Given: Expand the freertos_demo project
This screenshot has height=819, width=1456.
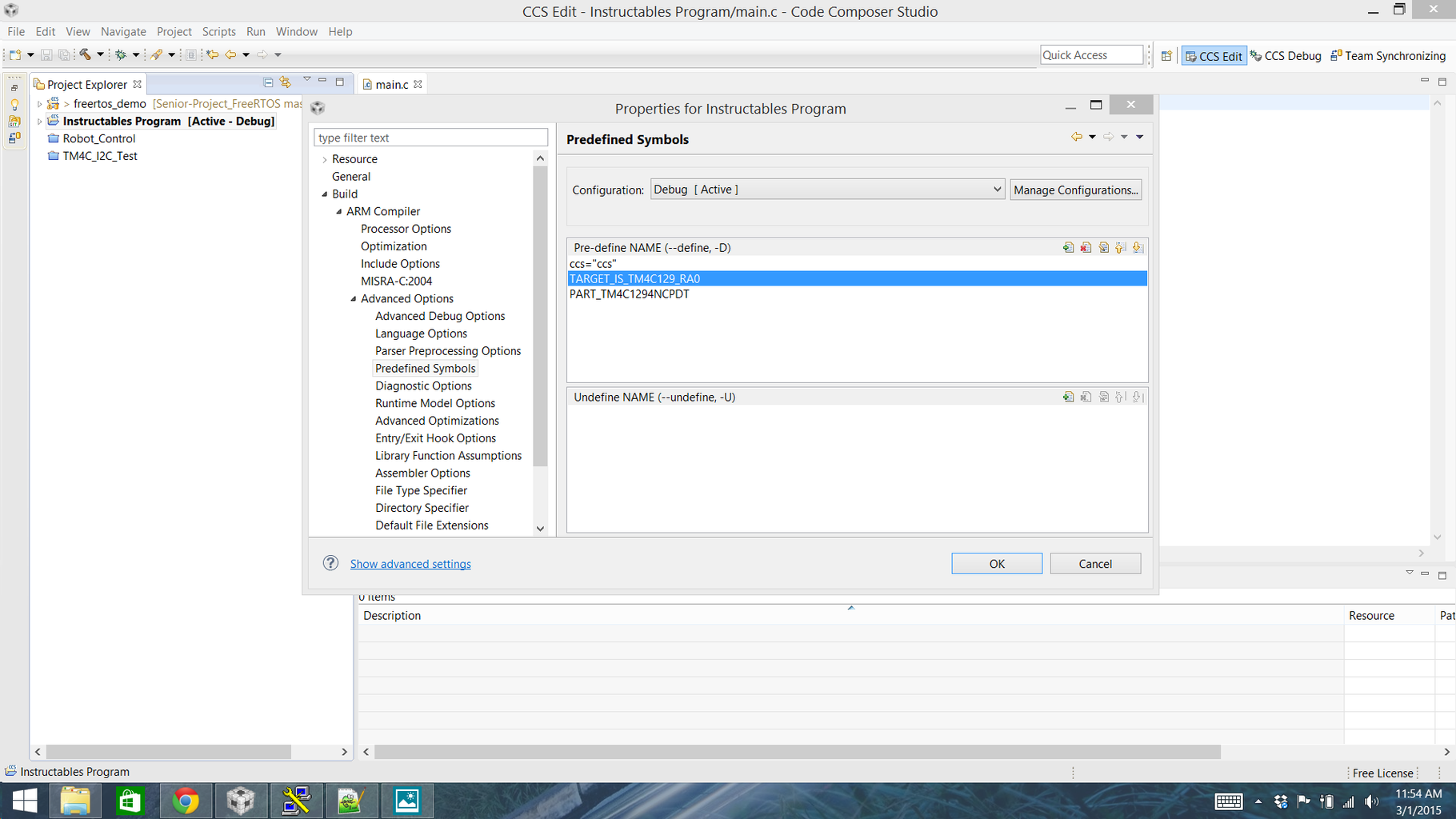Looking at the screenshot, I should tap(39, 103).
